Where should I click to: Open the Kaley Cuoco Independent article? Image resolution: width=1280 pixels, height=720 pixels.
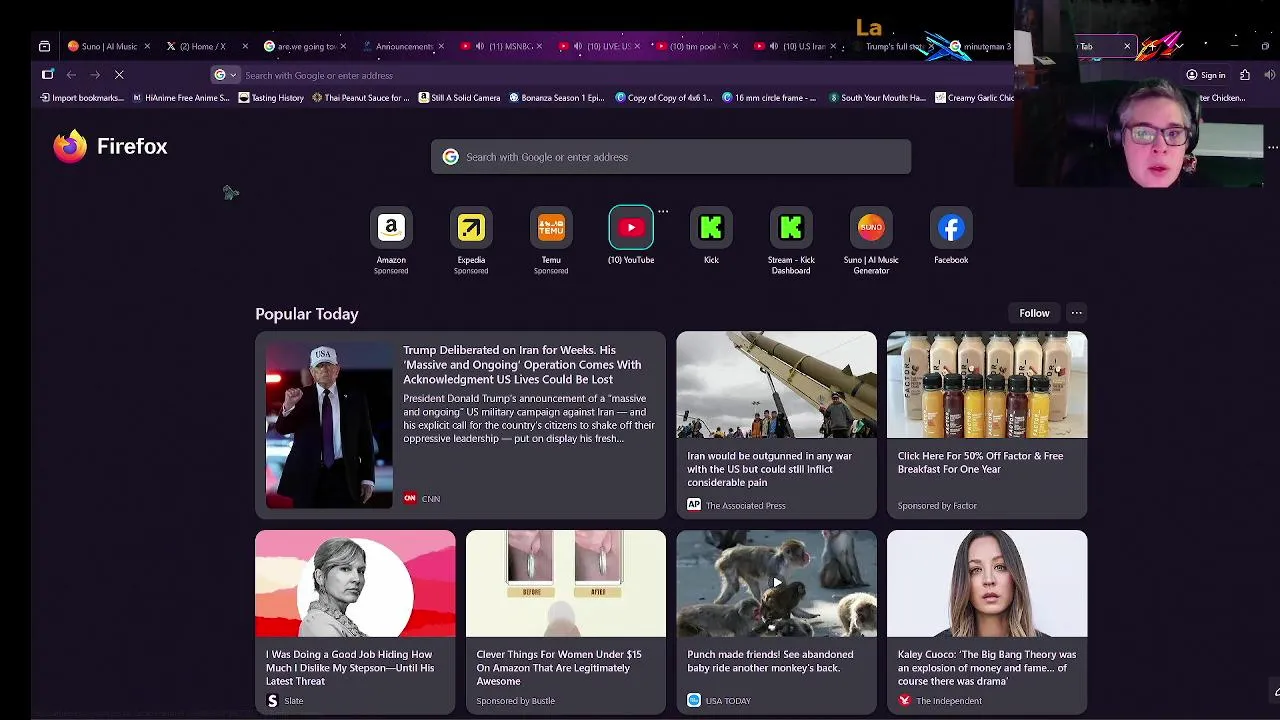click(987, 622)
